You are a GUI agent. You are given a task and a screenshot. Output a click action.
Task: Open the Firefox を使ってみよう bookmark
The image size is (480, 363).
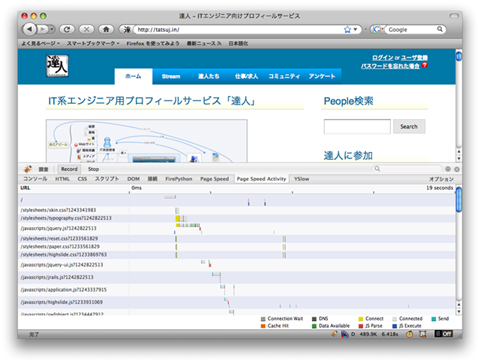tap(153, 43)
